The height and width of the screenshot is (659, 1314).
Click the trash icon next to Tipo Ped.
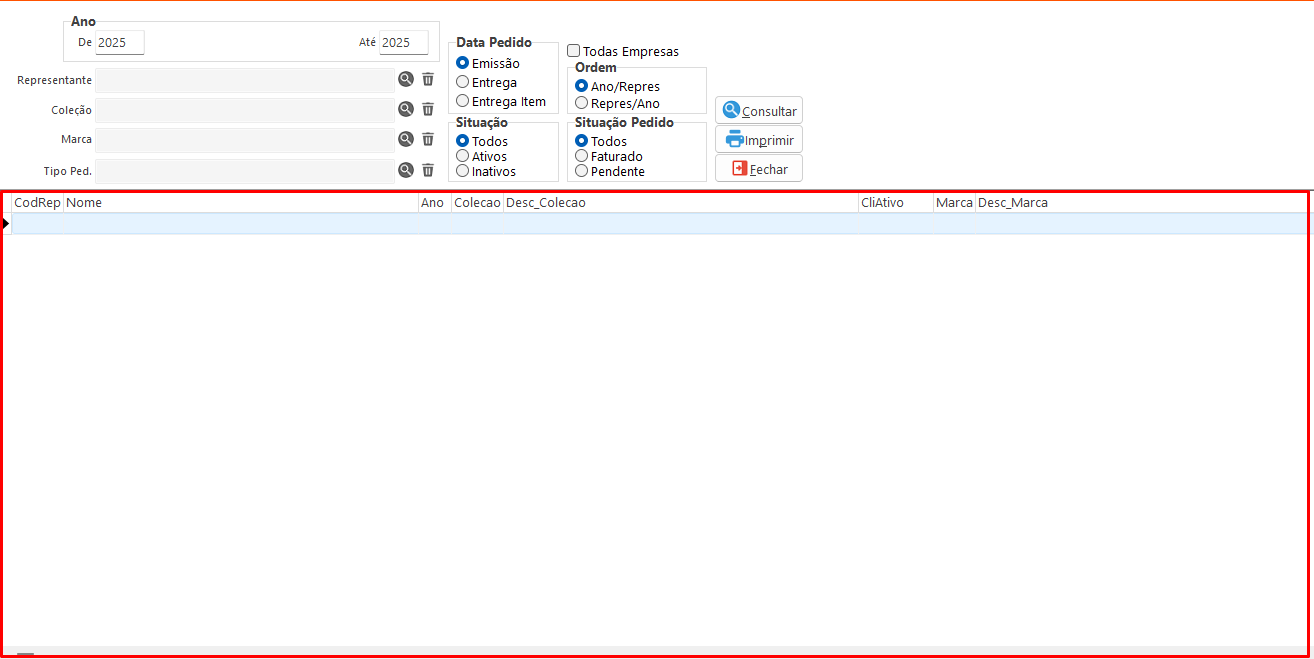pos(428,170)
